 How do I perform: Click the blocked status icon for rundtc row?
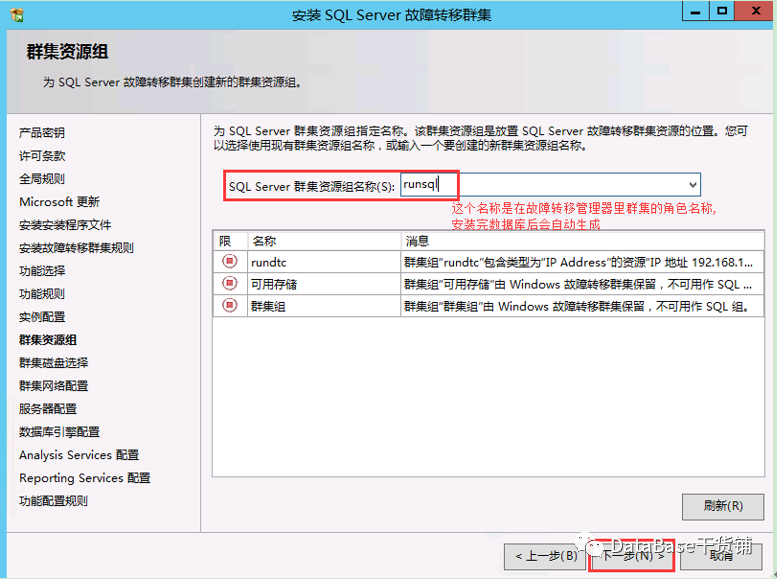coord(229,261)
